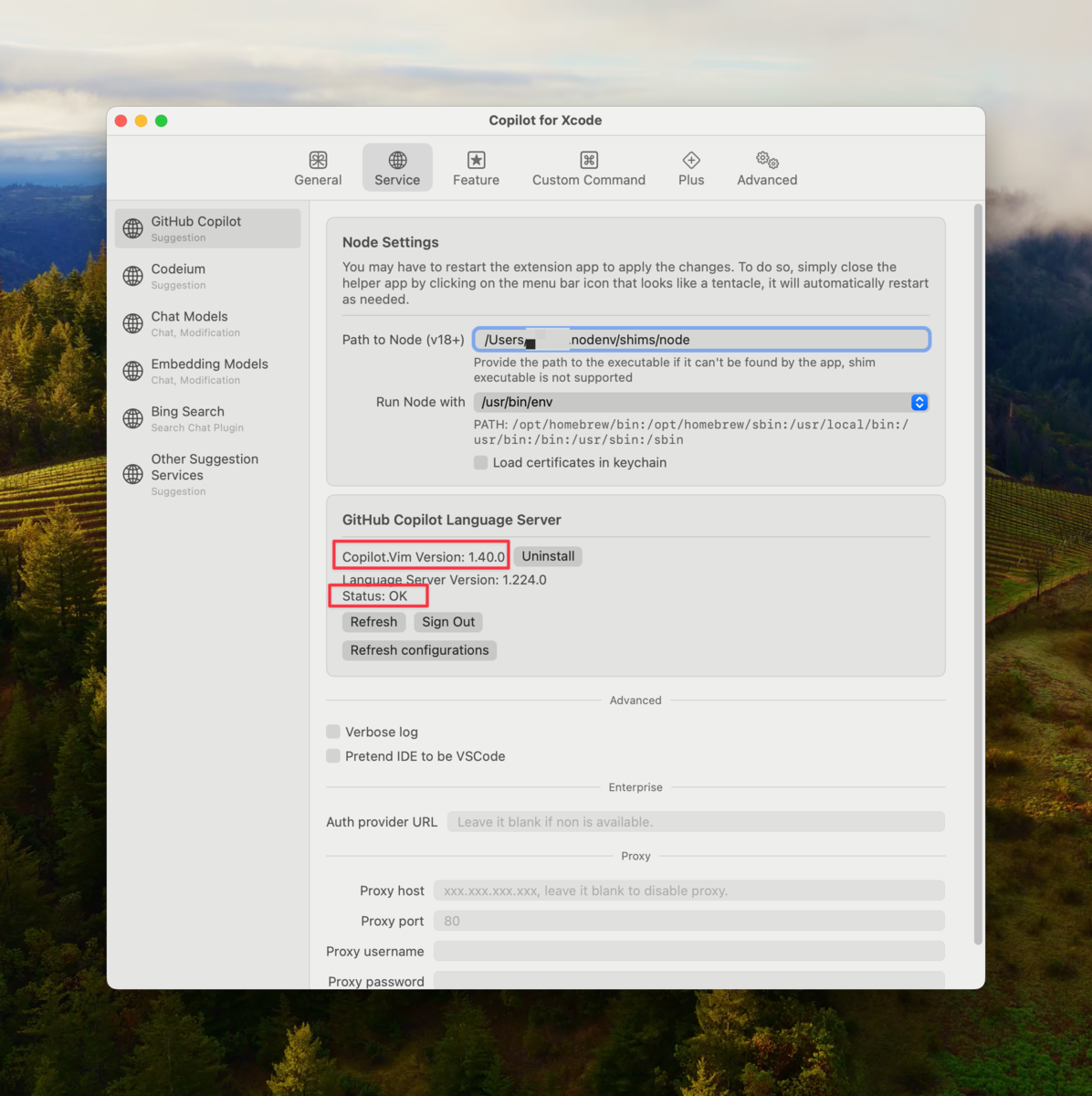The height and width of the screenshot is (1096, 1092).
Task: Click the Other Suggestion Services globe icon
Action: point(133,474)
